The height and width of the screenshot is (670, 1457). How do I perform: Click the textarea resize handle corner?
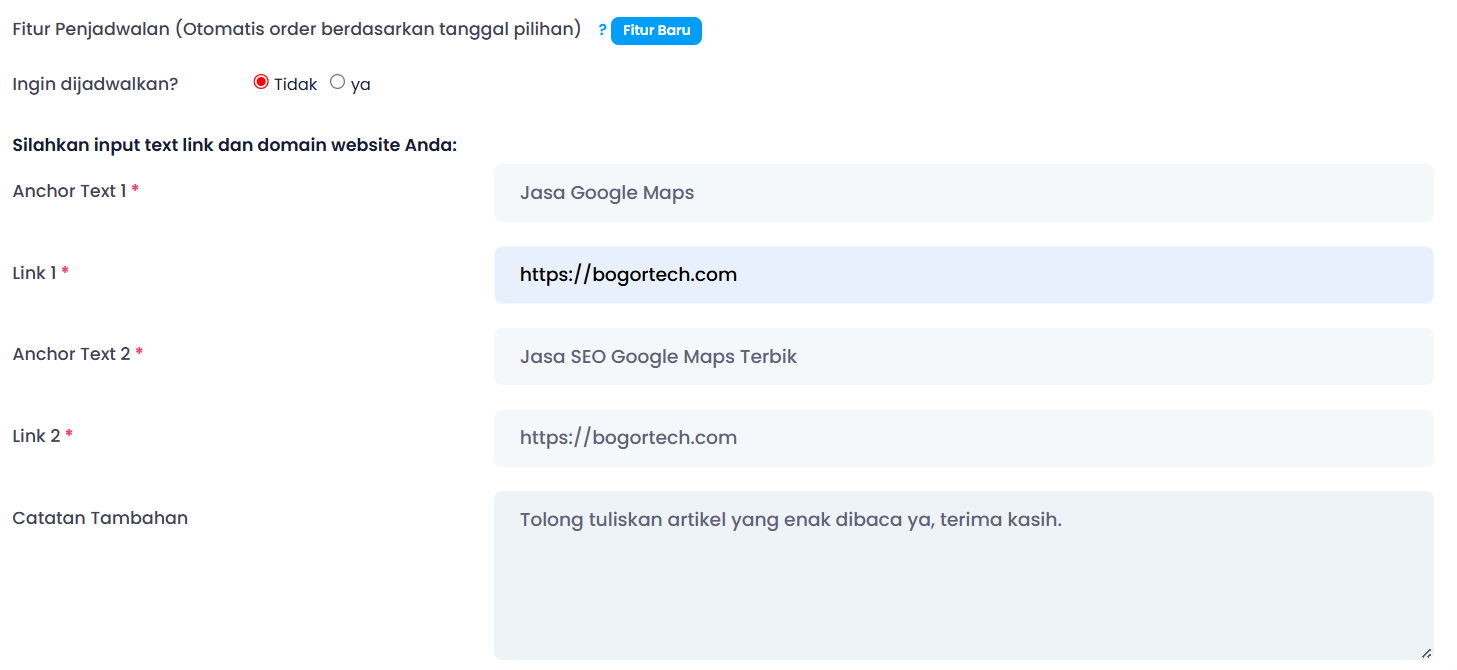1426,653
